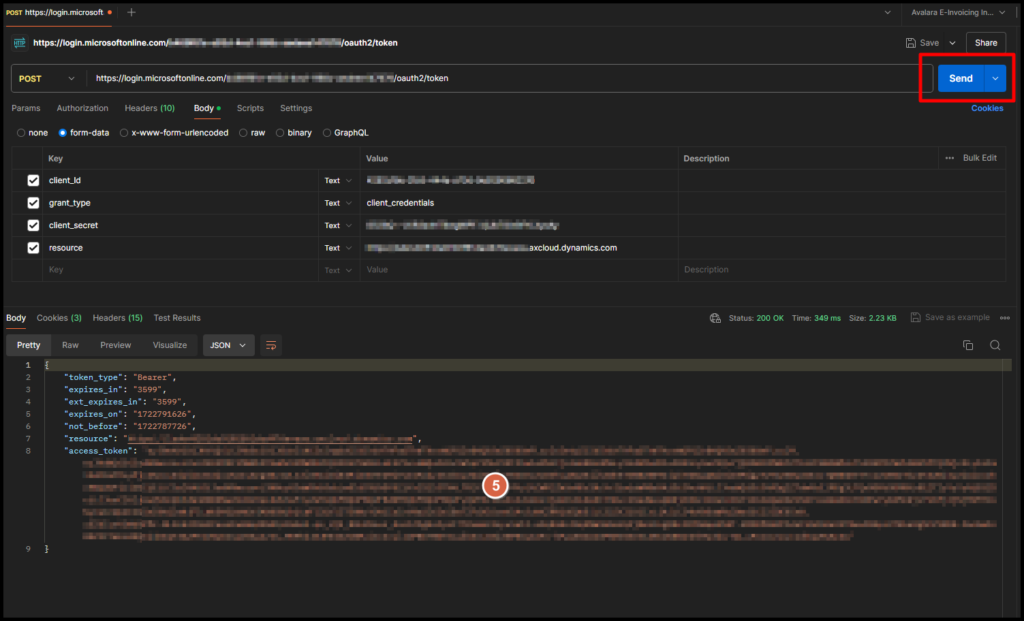Image resolution: width=1024 pixels, height=621 pixels.
Task: Open the response options ellipsis menu
Action: 1005,317
